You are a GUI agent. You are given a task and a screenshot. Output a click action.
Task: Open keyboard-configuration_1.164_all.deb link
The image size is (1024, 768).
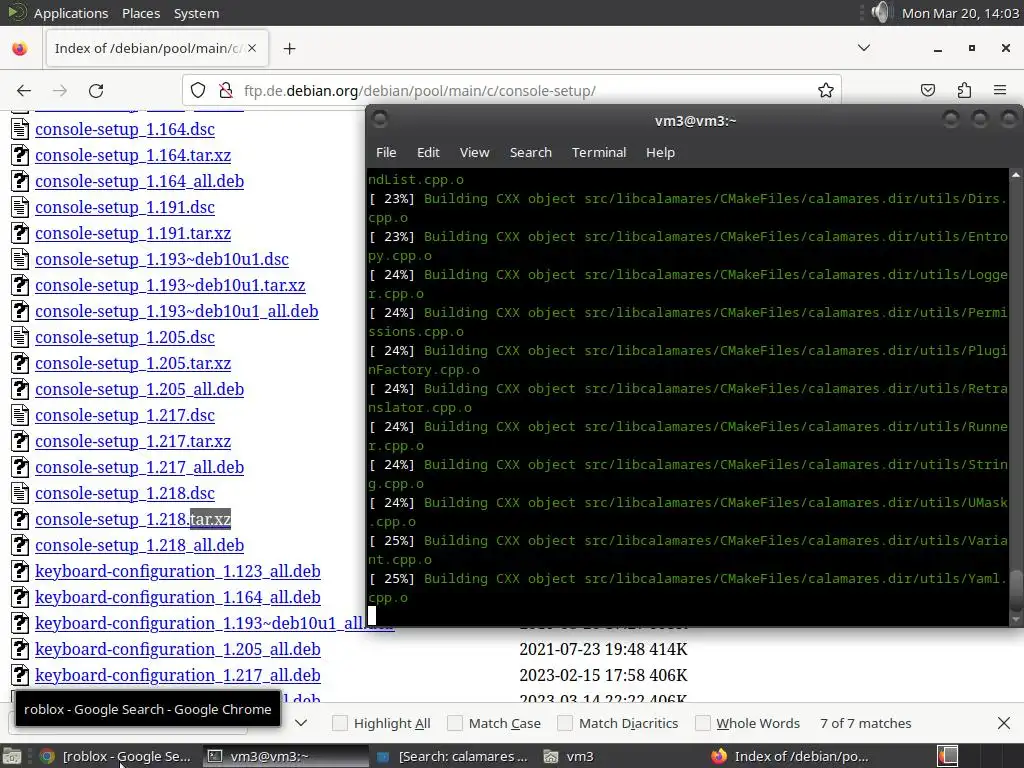tap(178, 598)
